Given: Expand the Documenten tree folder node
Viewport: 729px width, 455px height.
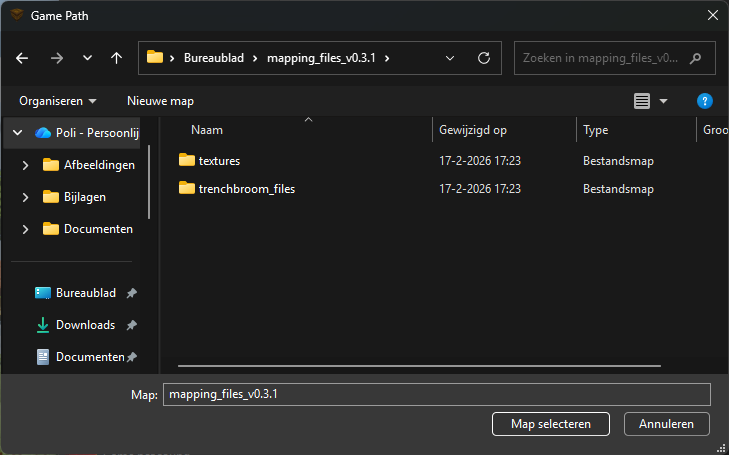Looking at the screenshot, I should click(25, 229).
